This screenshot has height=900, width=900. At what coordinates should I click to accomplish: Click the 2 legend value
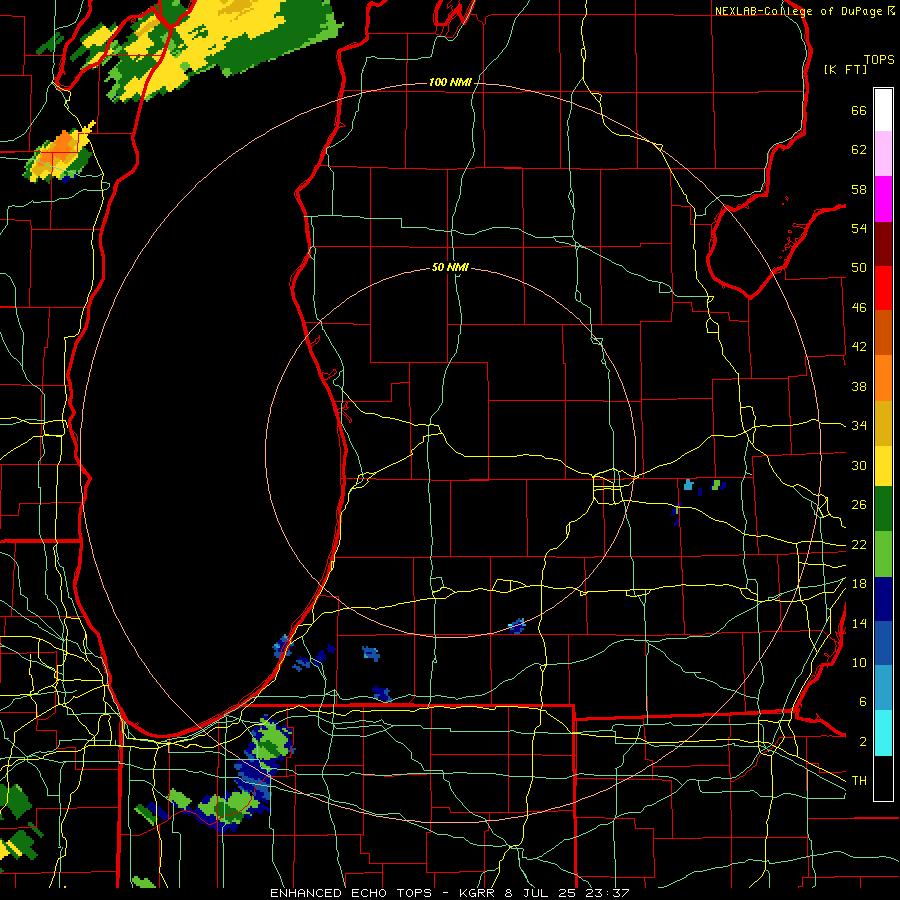point(862,742)
